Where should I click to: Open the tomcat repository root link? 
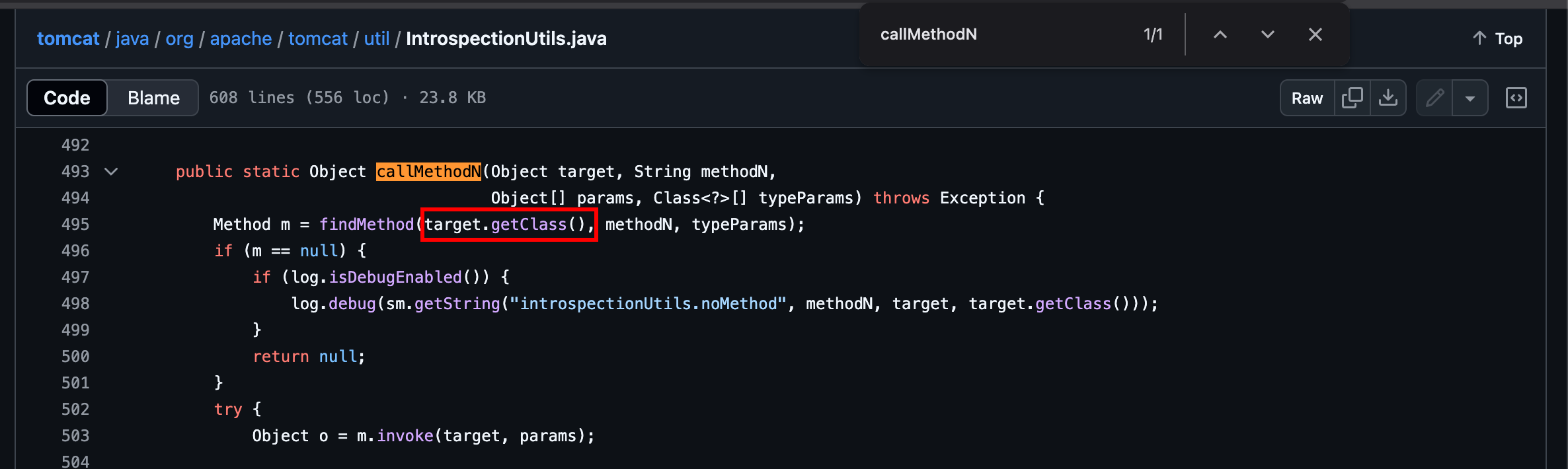pos(68,38)
